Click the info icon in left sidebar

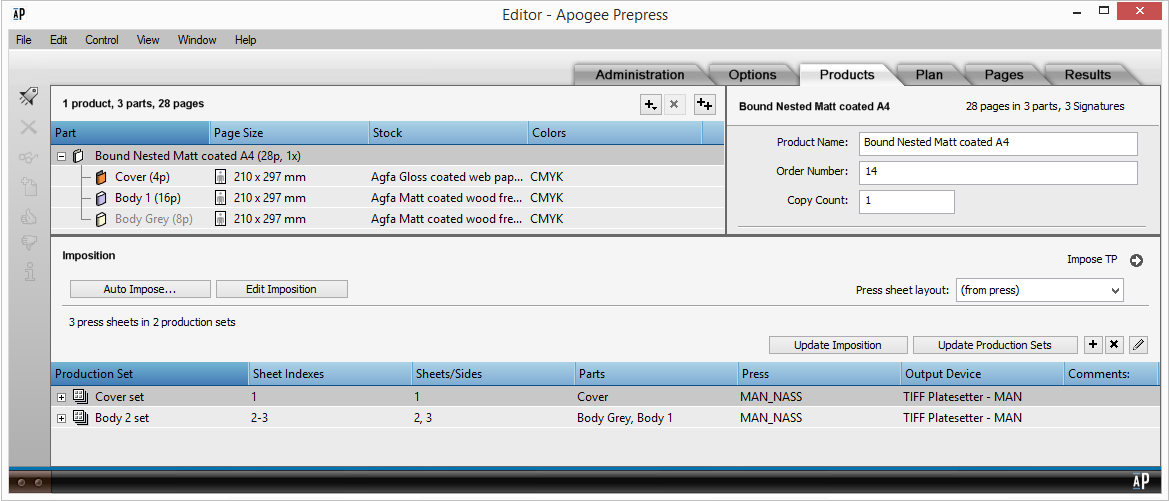29,272
